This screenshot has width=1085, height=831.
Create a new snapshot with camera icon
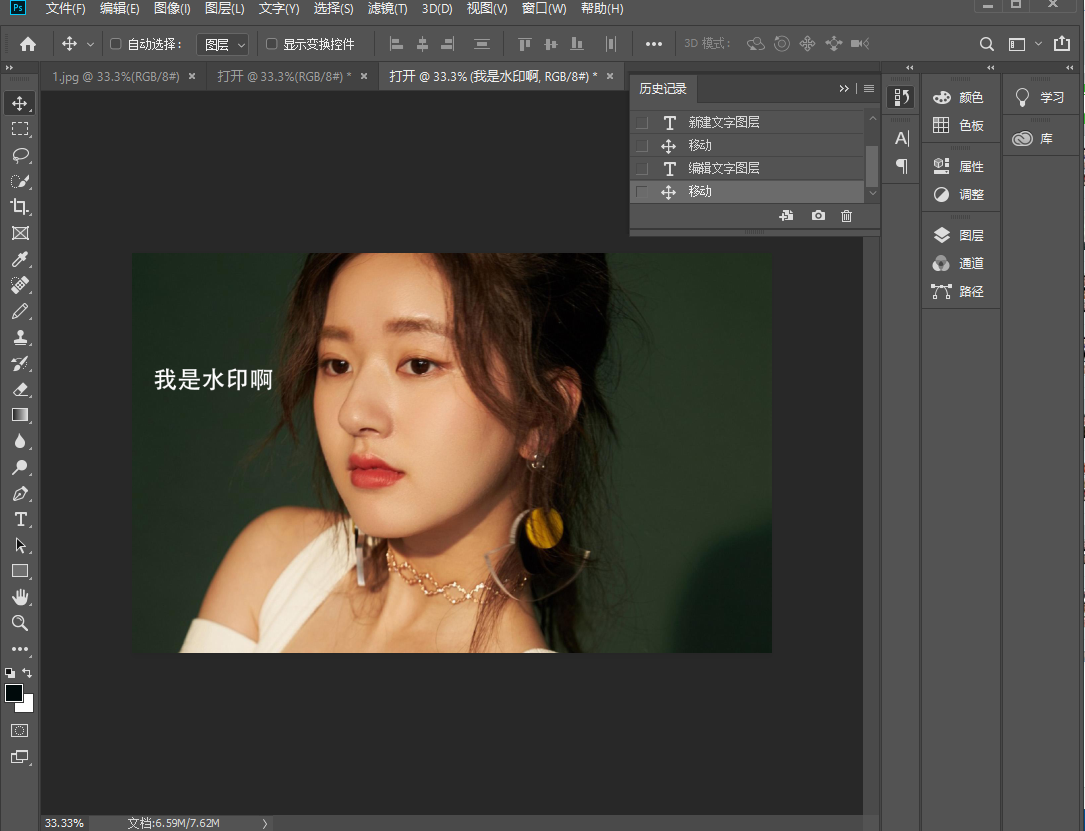point(818,216)
